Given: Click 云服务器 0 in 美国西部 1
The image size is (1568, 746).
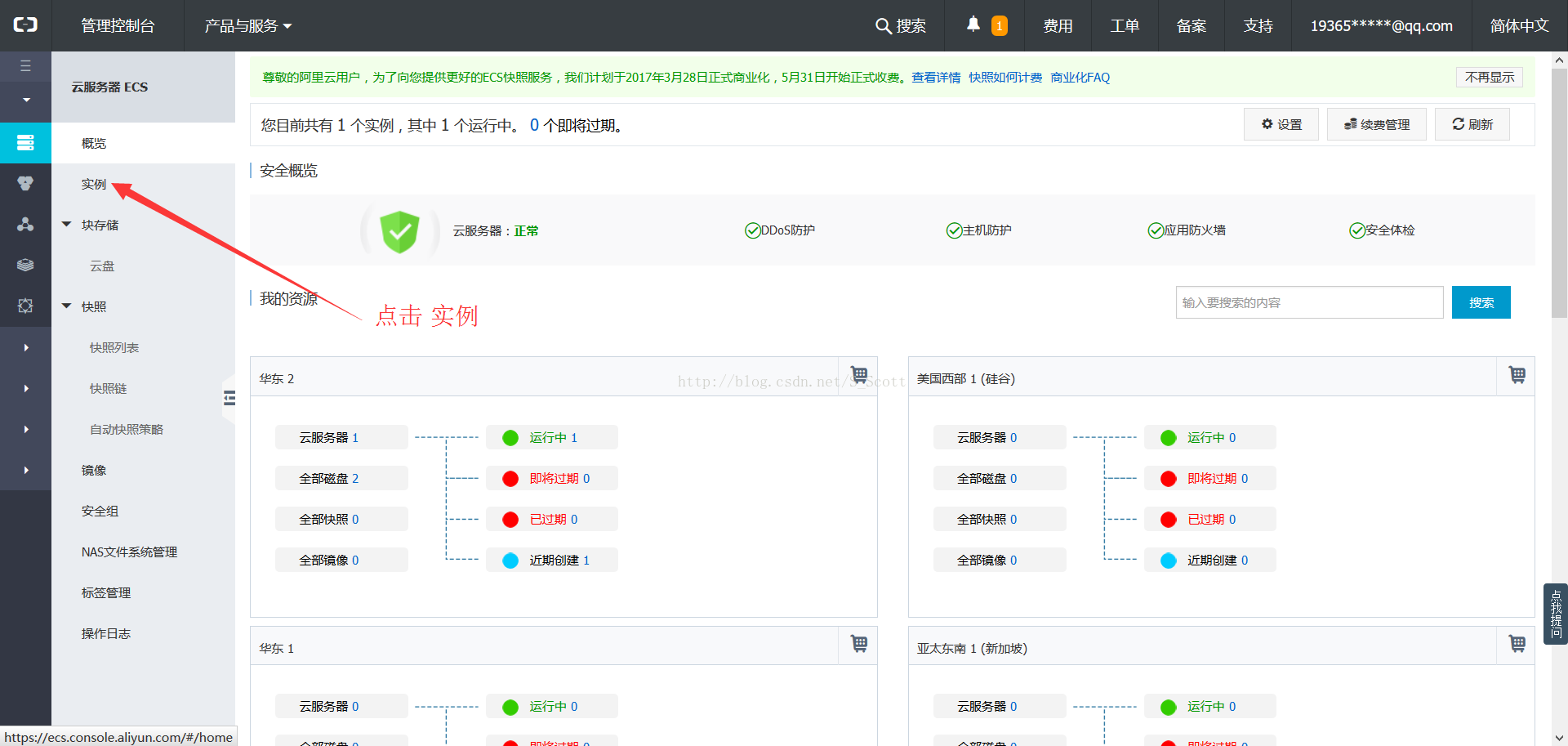Looking at the screenshot, I should coord(1000,437).
